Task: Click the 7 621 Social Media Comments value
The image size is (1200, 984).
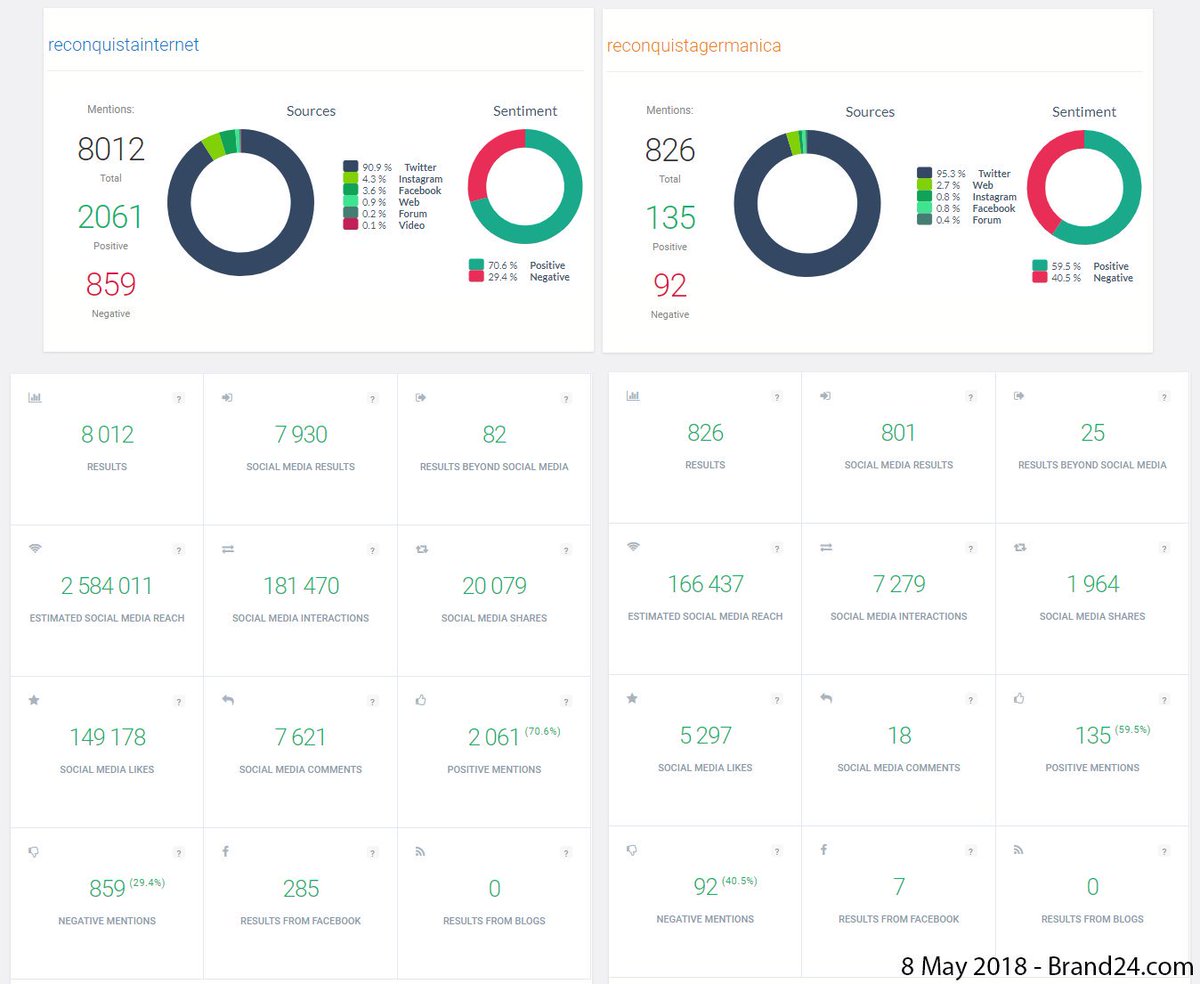Action: [301, 737]
